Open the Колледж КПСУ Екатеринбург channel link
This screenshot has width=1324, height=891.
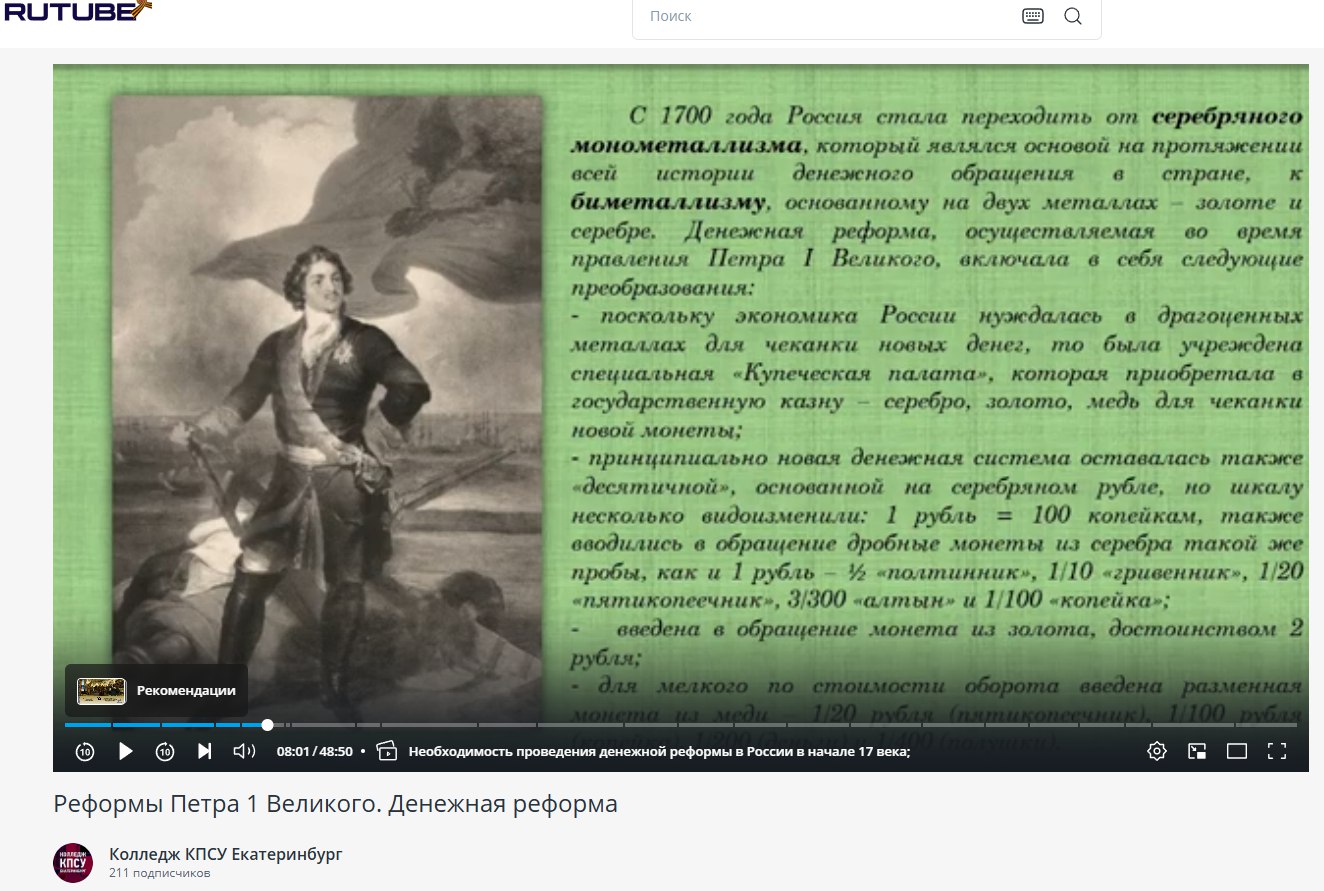(x=225, y=854)
